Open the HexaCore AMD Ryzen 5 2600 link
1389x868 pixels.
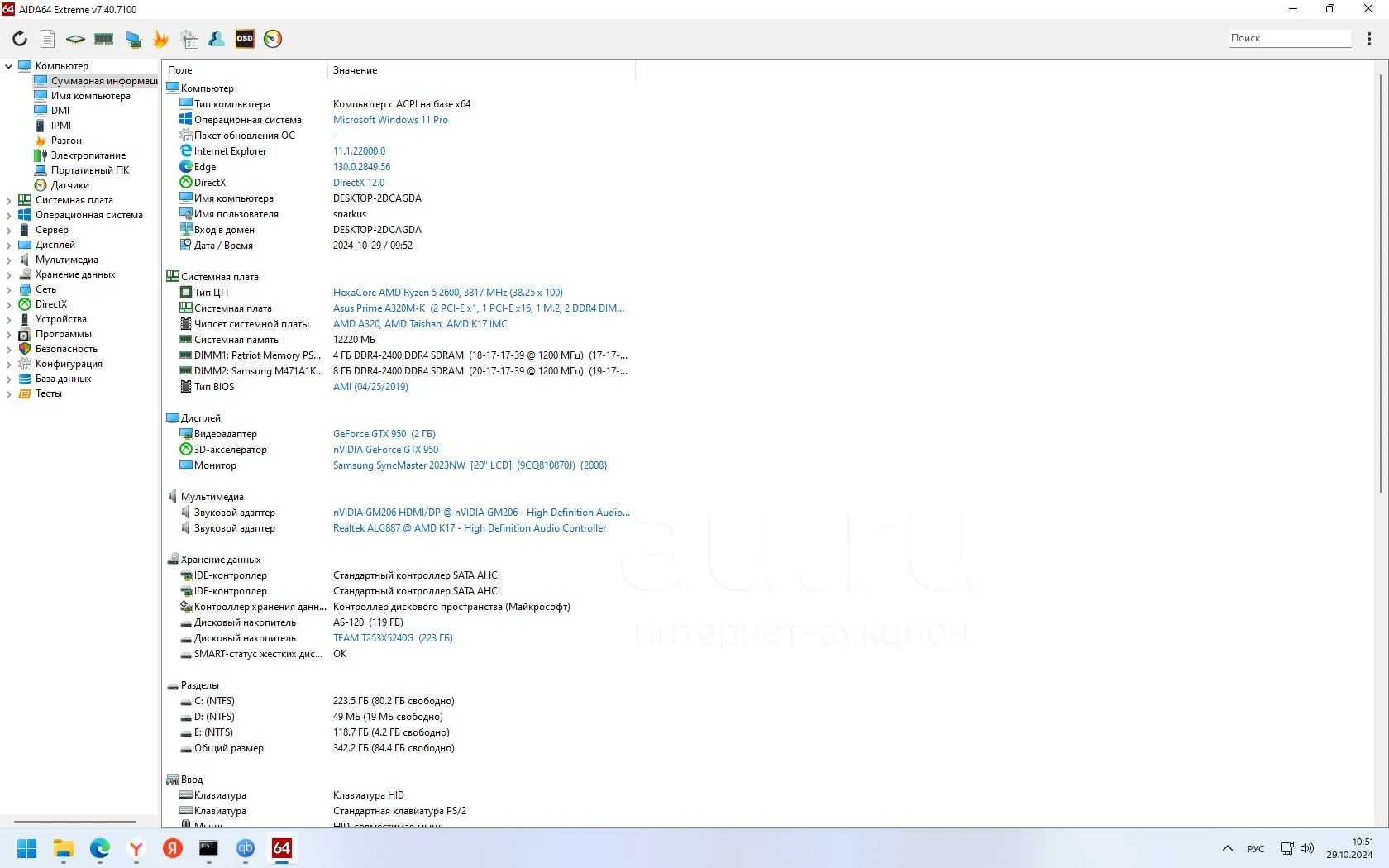tap(447, 293)
